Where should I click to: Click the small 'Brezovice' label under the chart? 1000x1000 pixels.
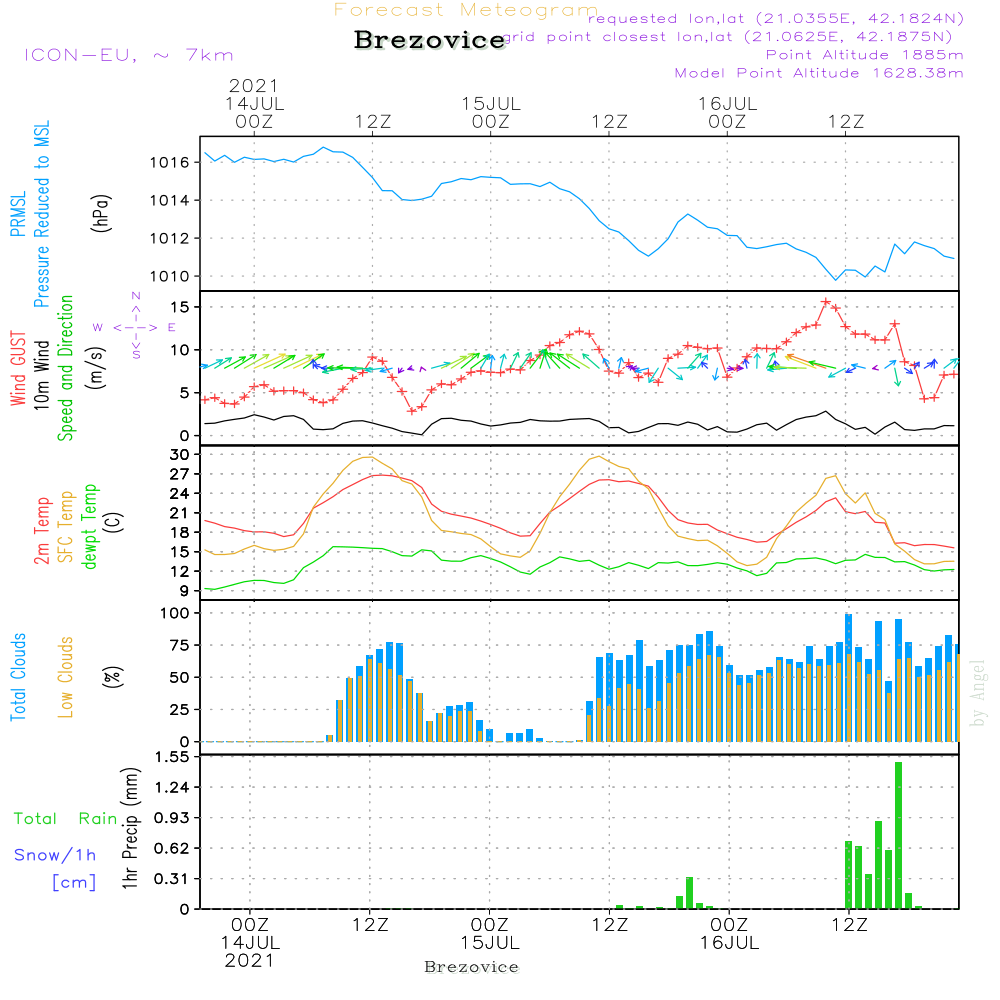click(471, 967)
